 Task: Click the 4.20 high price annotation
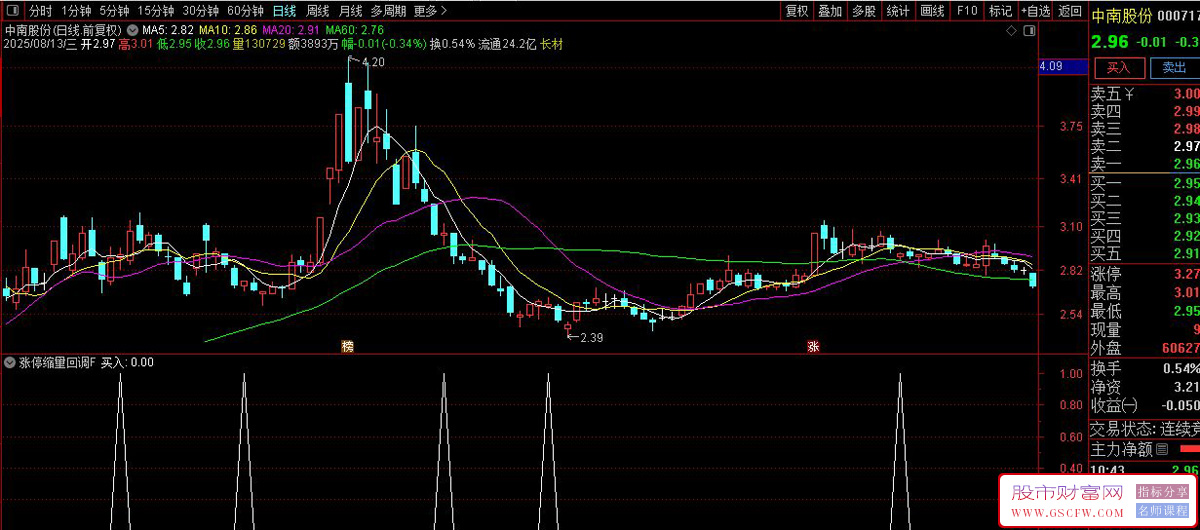click(x=373, y=62)
